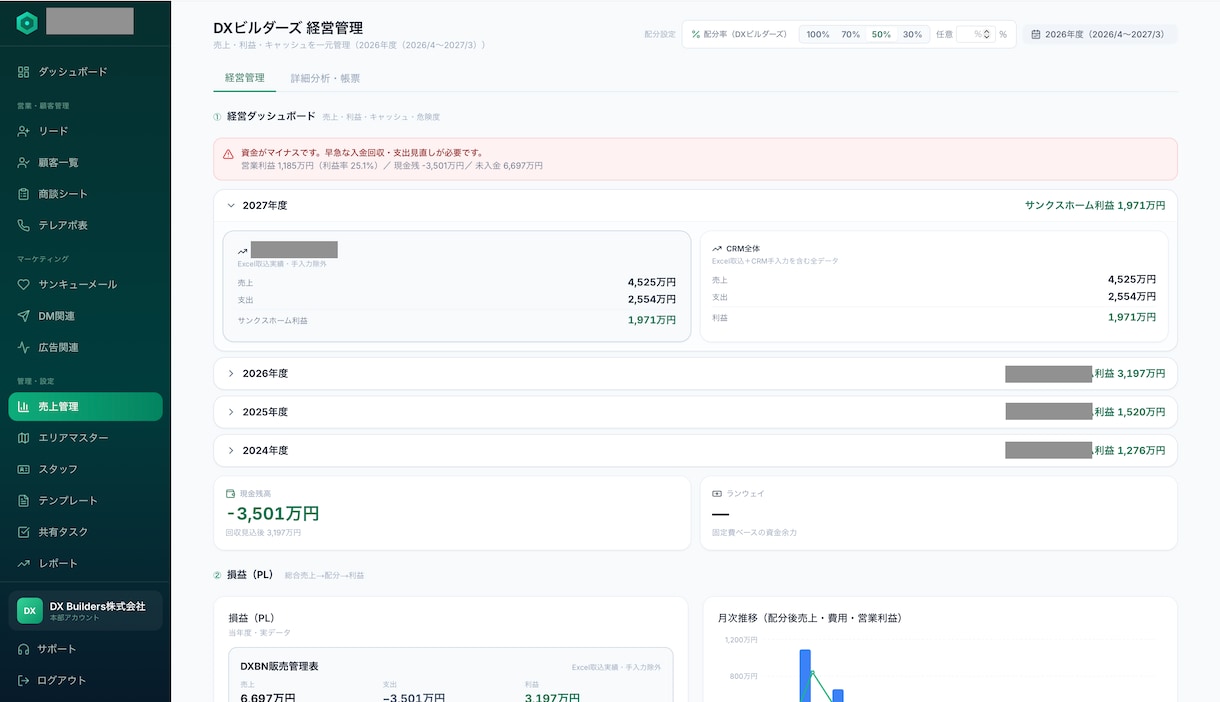Open ダッシュボード from the sidebar
Screen dimensions: 1220x702
(85, 72)
